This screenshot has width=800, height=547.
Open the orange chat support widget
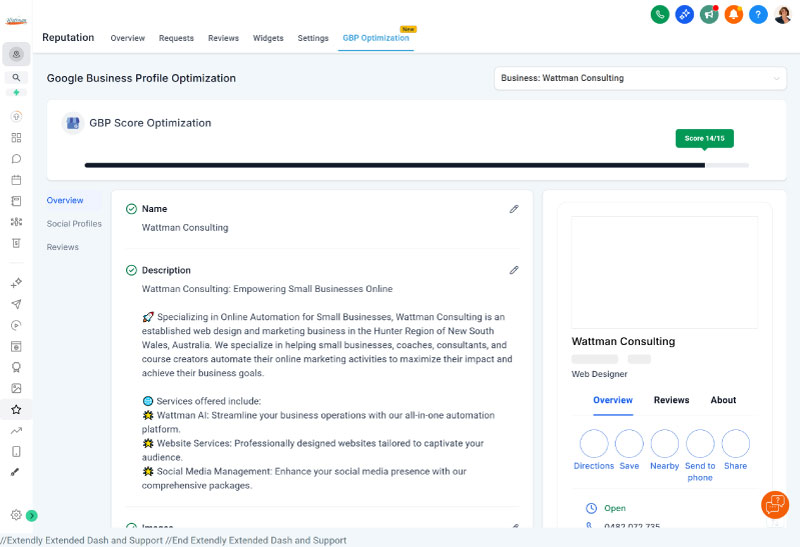pyautogui.click(x=775, y=505)
